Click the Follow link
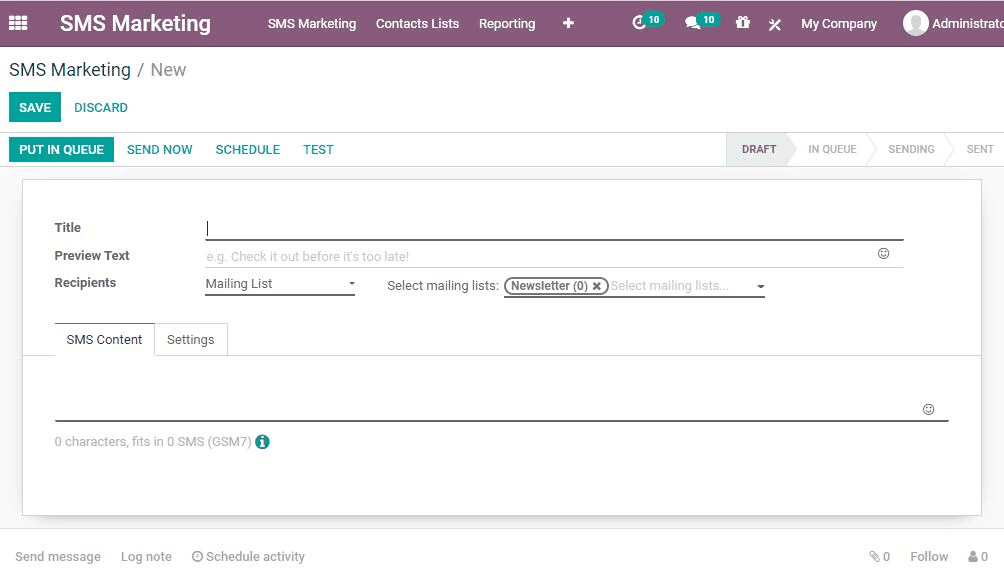 [929, 557]
